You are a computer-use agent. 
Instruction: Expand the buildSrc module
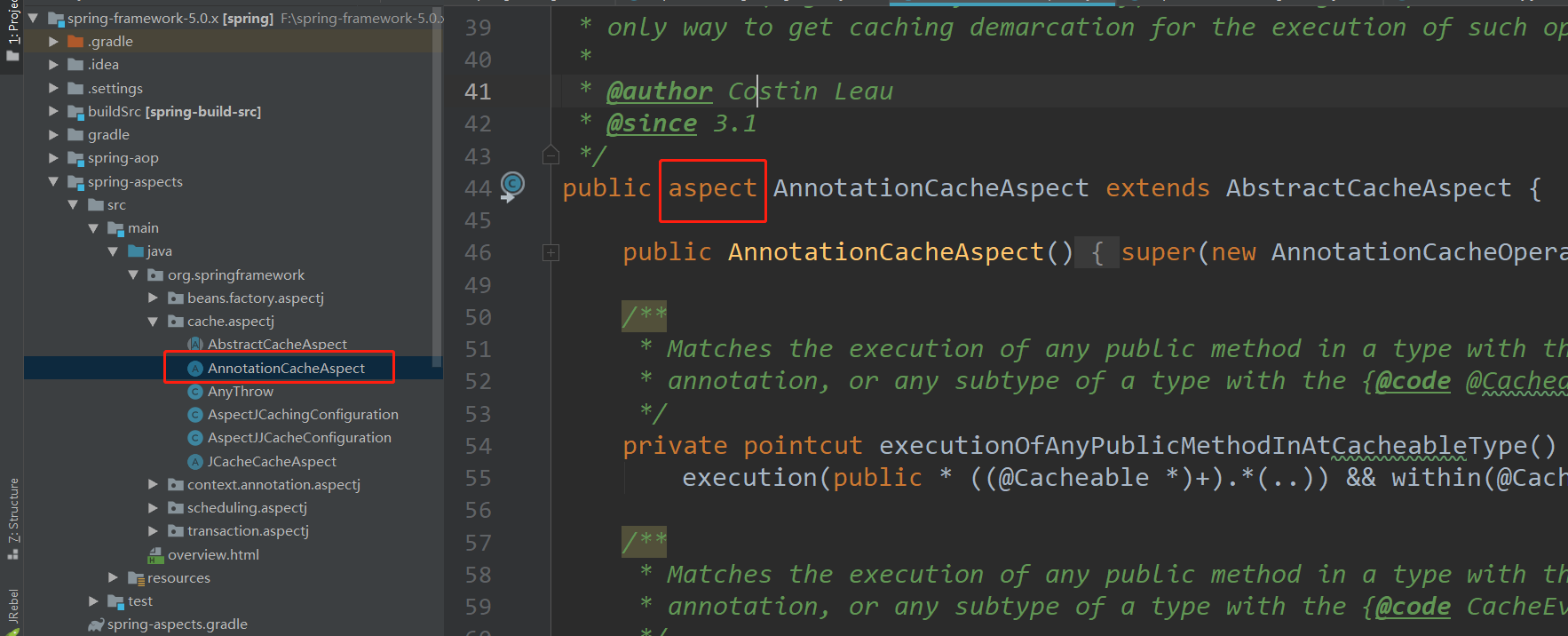click(53, 111)
